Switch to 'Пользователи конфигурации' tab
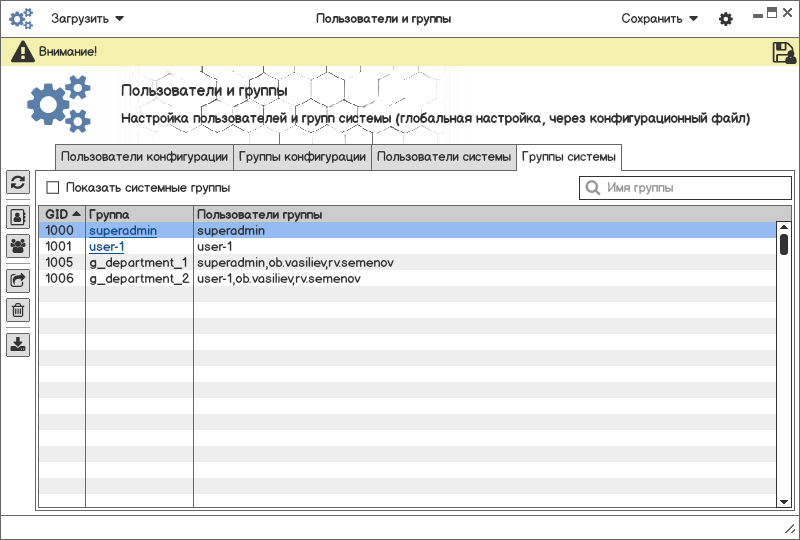The height and width of the screenshot is (540, 800). [x=144, y=157]
